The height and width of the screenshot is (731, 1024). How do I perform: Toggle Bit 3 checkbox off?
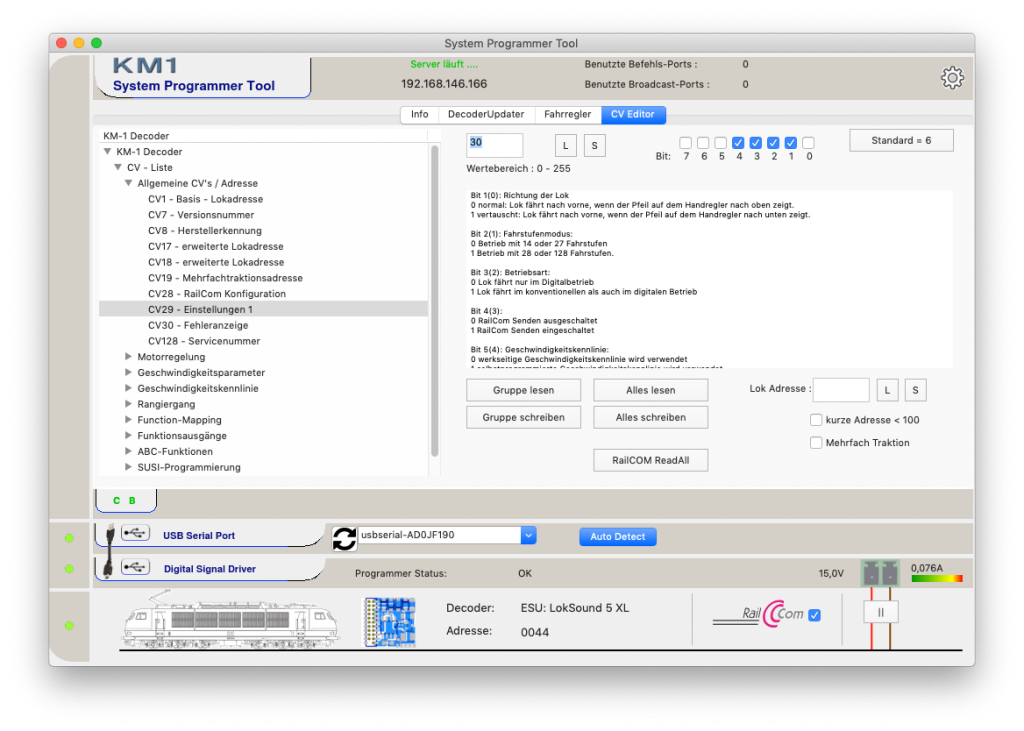click(755, 142)
